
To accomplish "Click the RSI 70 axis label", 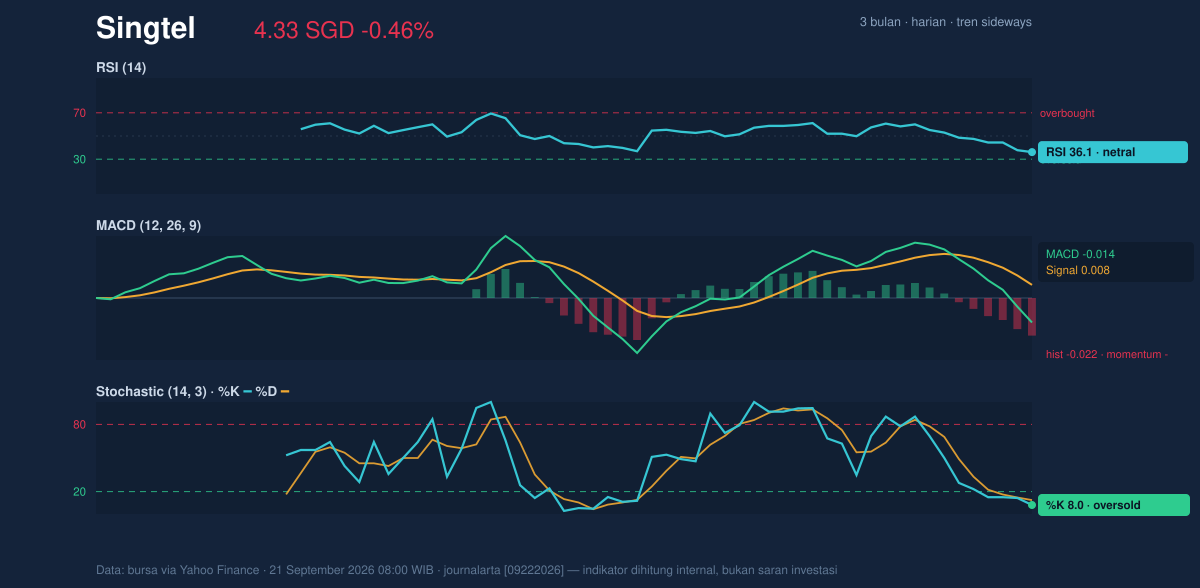I will (79, 113).
